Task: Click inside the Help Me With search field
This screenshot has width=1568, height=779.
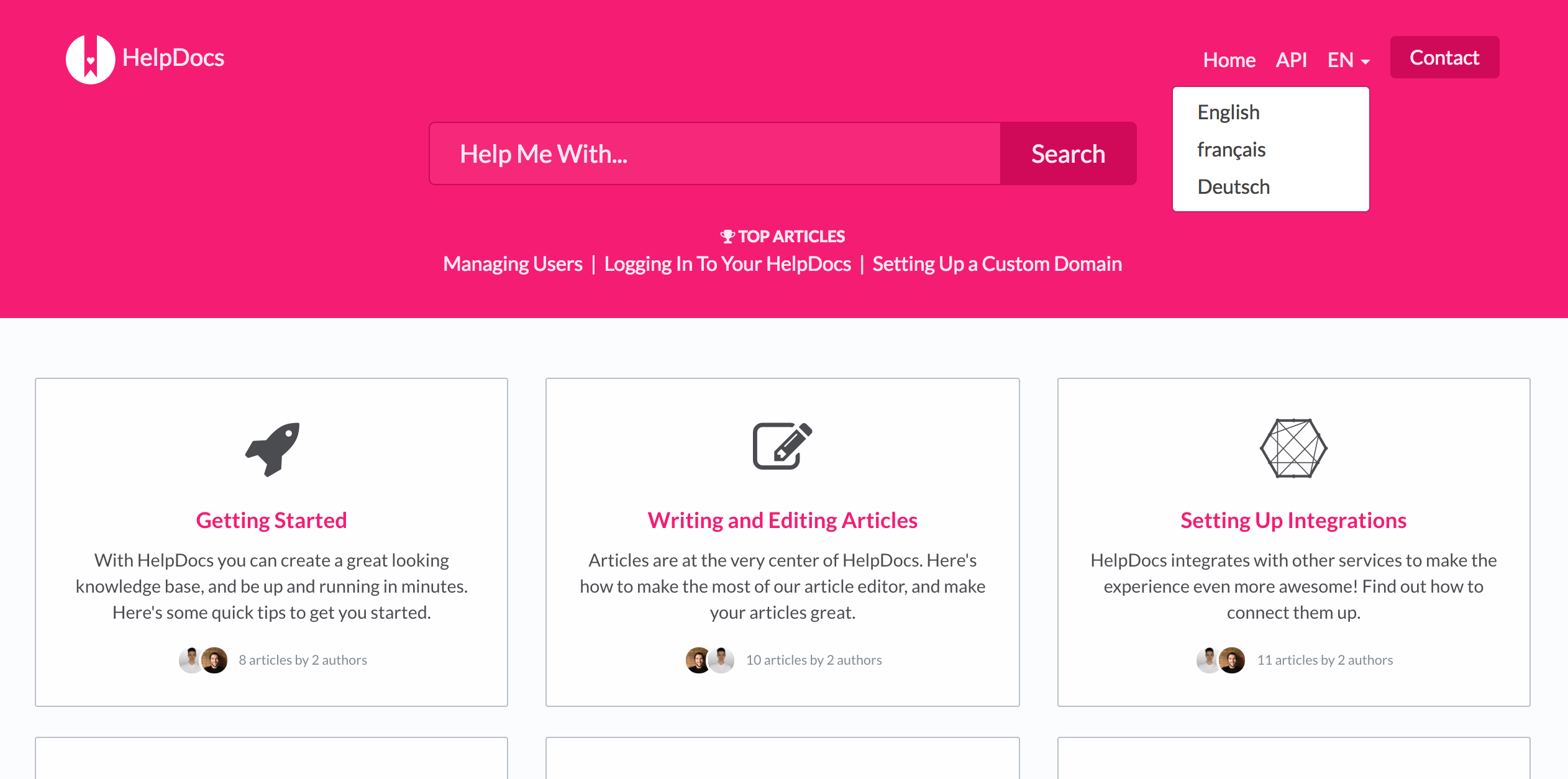Action: pyautogui.click(x=714, y=153)
